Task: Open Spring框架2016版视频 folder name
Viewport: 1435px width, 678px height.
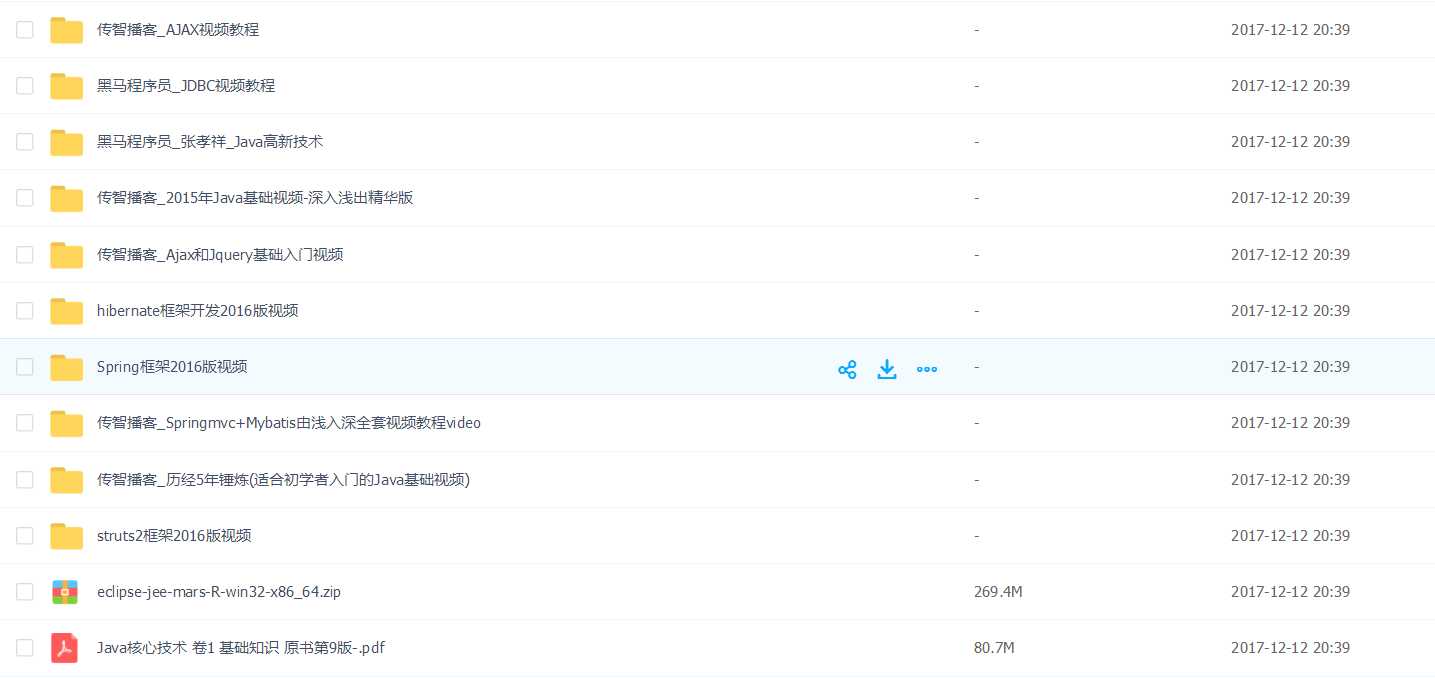Action: (x=172, y=367)
